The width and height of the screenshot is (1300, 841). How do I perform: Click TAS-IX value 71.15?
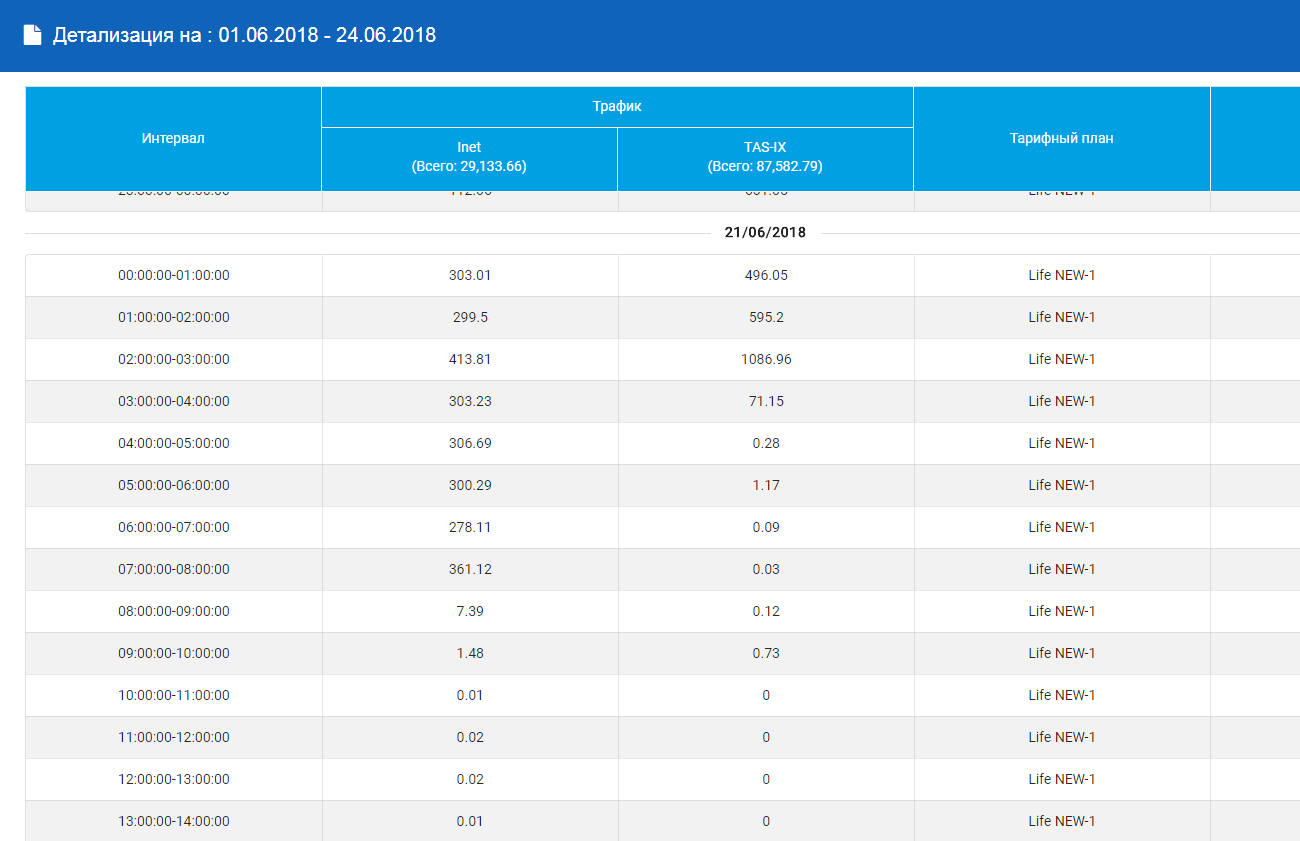click(766, 401)
